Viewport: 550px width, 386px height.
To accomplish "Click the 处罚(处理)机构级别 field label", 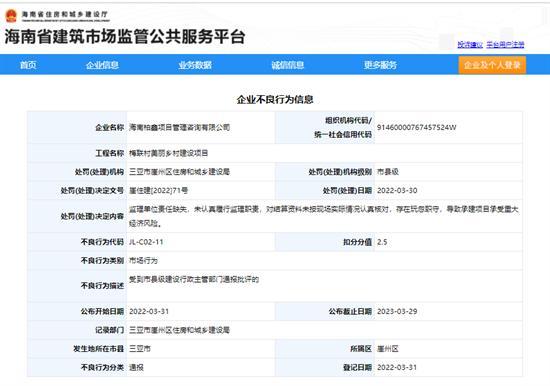I will click(340, 172).
